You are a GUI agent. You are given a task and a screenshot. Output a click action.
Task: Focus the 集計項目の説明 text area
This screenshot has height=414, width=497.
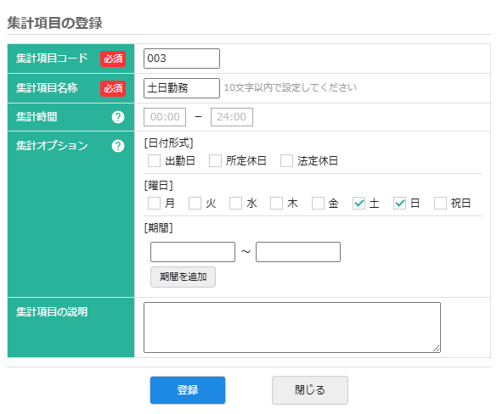pyautogui.click(x=292, y=327)
